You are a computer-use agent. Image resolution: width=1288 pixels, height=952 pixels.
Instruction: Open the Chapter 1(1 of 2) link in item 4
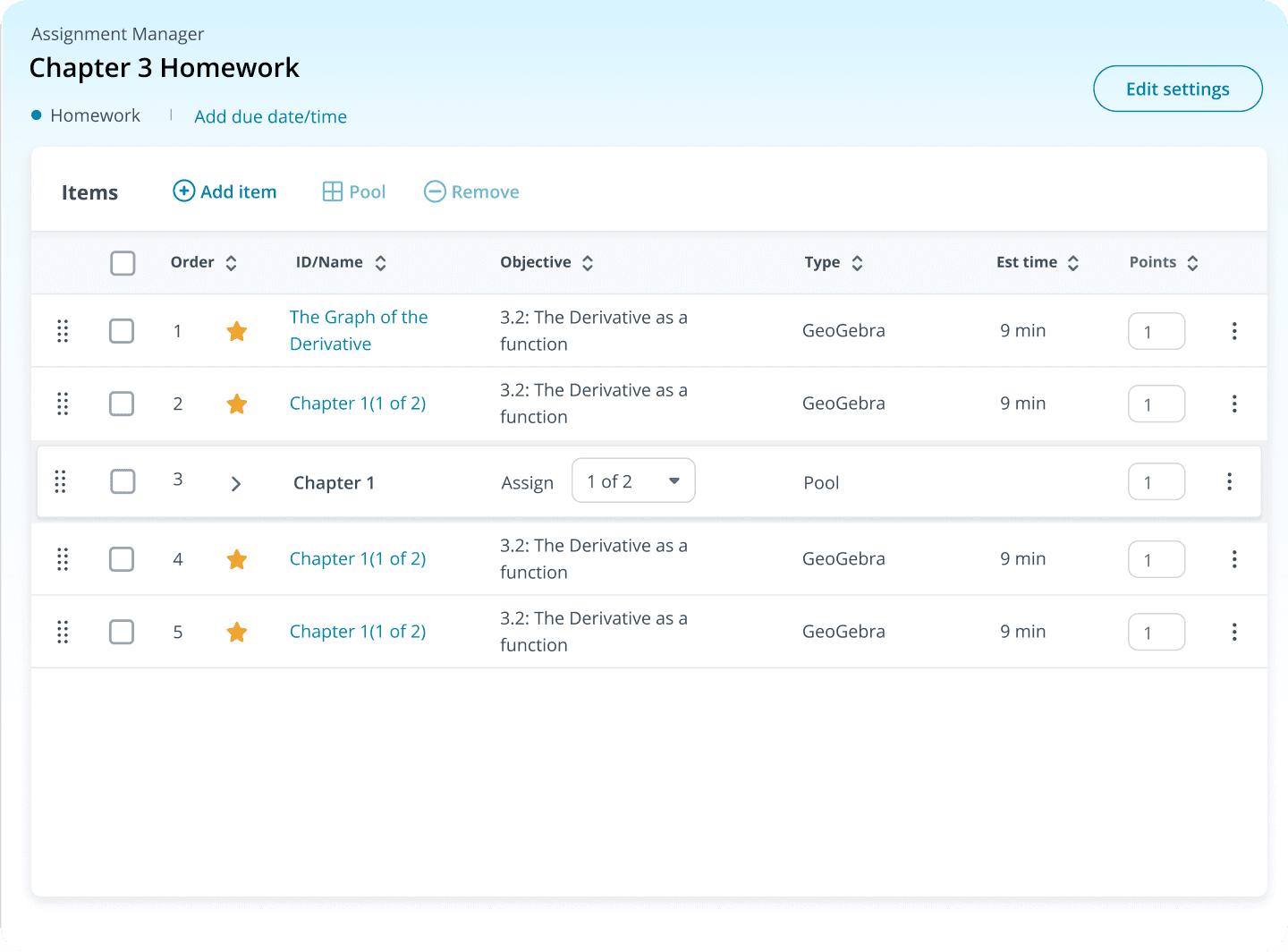pyautogui.click(x=358, y=559)
